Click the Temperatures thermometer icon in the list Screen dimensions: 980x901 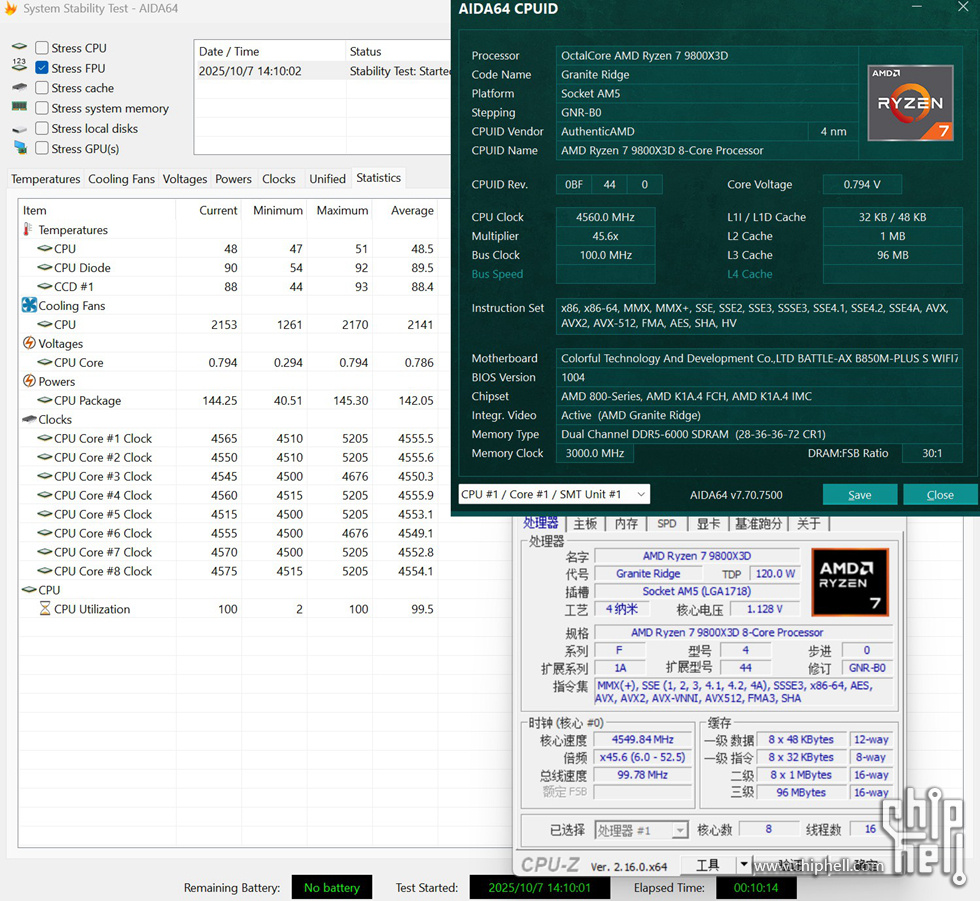click(x=28, y=230)
